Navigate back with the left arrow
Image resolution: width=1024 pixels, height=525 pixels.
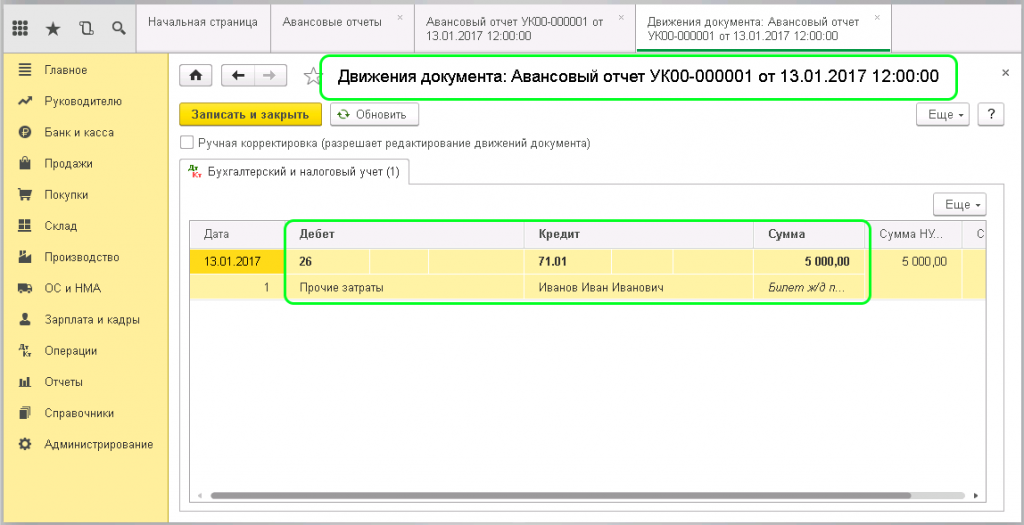pos(238,76)
